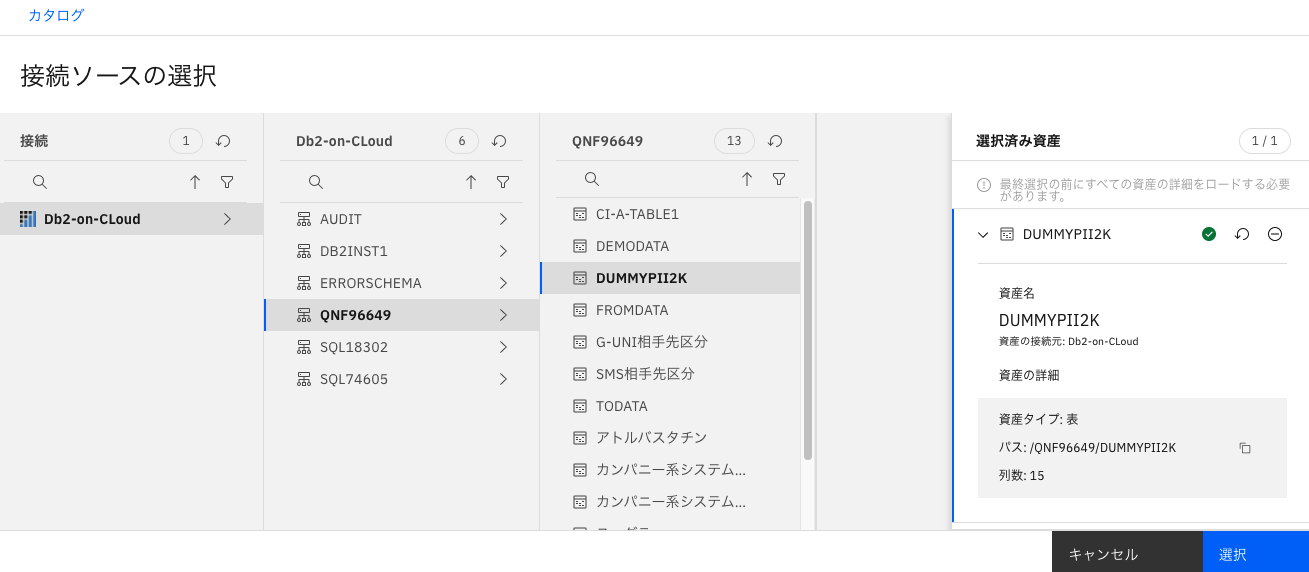Expand the SQL74605 schema chevron

click(503, 379)
